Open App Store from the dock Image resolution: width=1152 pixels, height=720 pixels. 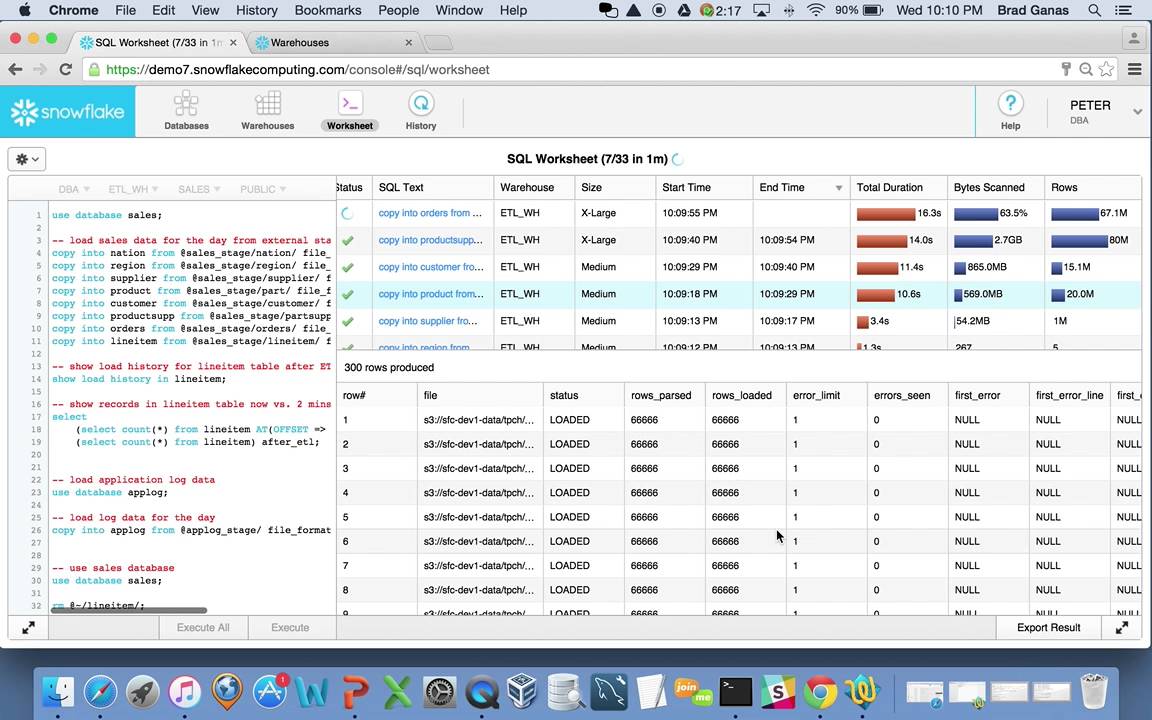click(270, 691)
